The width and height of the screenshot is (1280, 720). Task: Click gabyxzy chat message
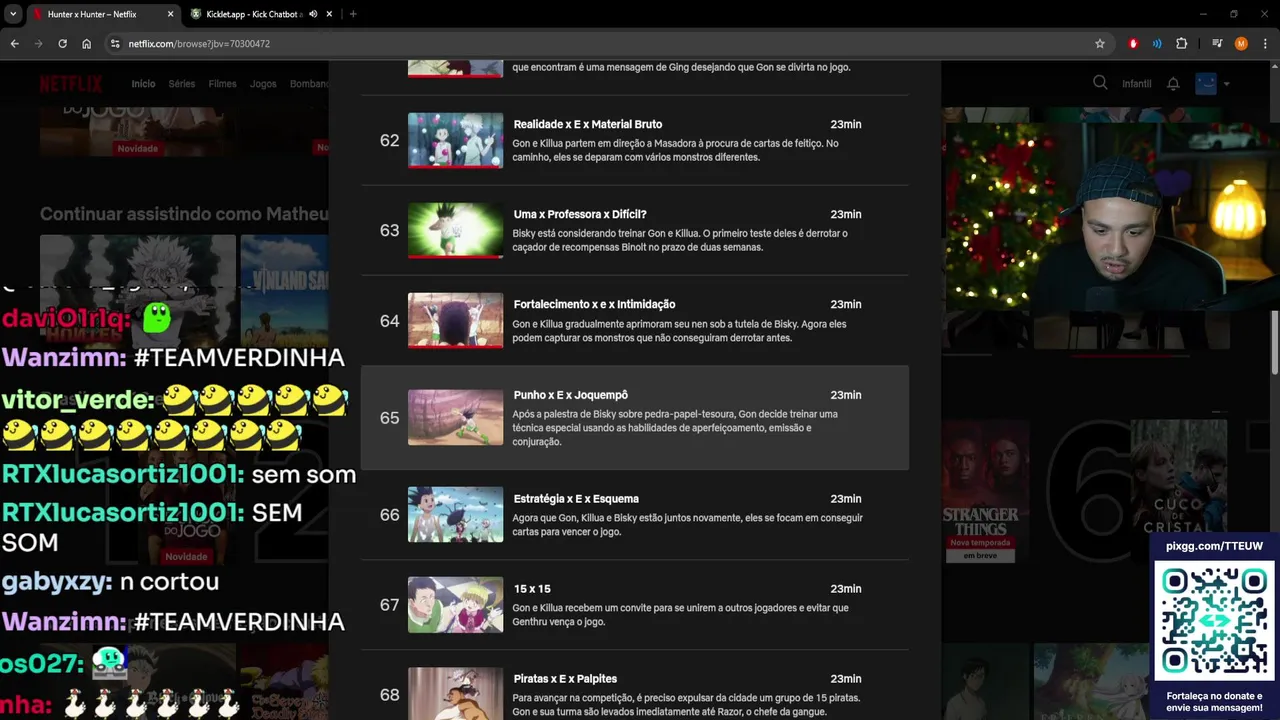[x=110, y=581]
